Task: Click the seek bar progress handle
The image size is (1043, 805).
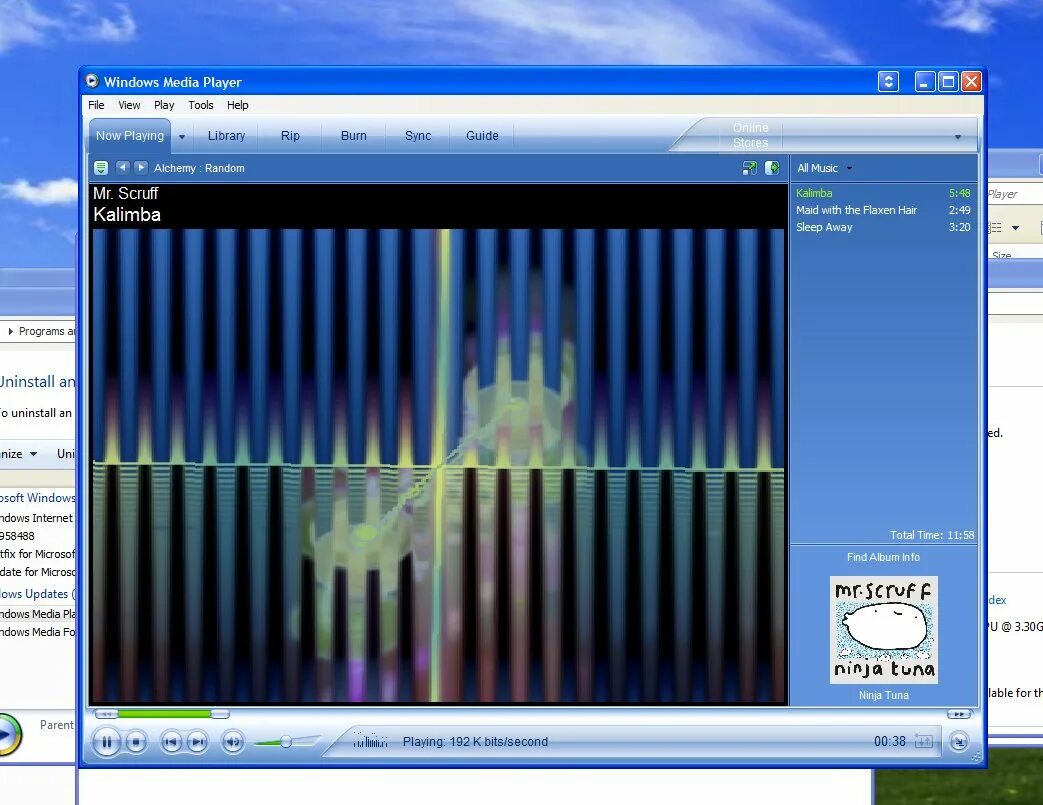Action: pos(220,714)
